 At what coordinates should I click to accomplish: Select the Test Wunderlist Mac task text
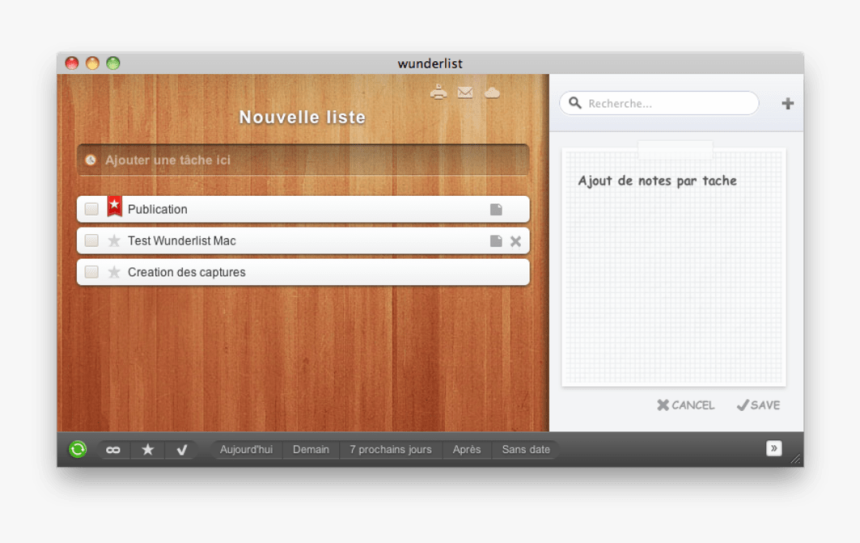click(182, 241)
